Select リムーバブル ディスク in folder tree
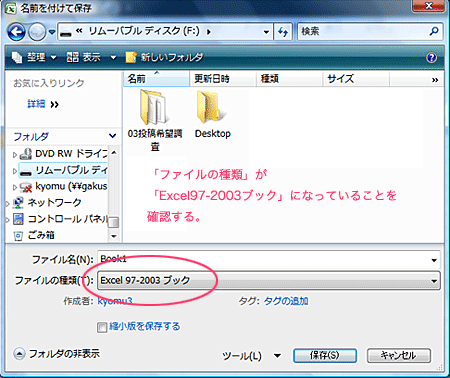The width and height of the screenshot is (450, 378). click(x=63, y=170)
